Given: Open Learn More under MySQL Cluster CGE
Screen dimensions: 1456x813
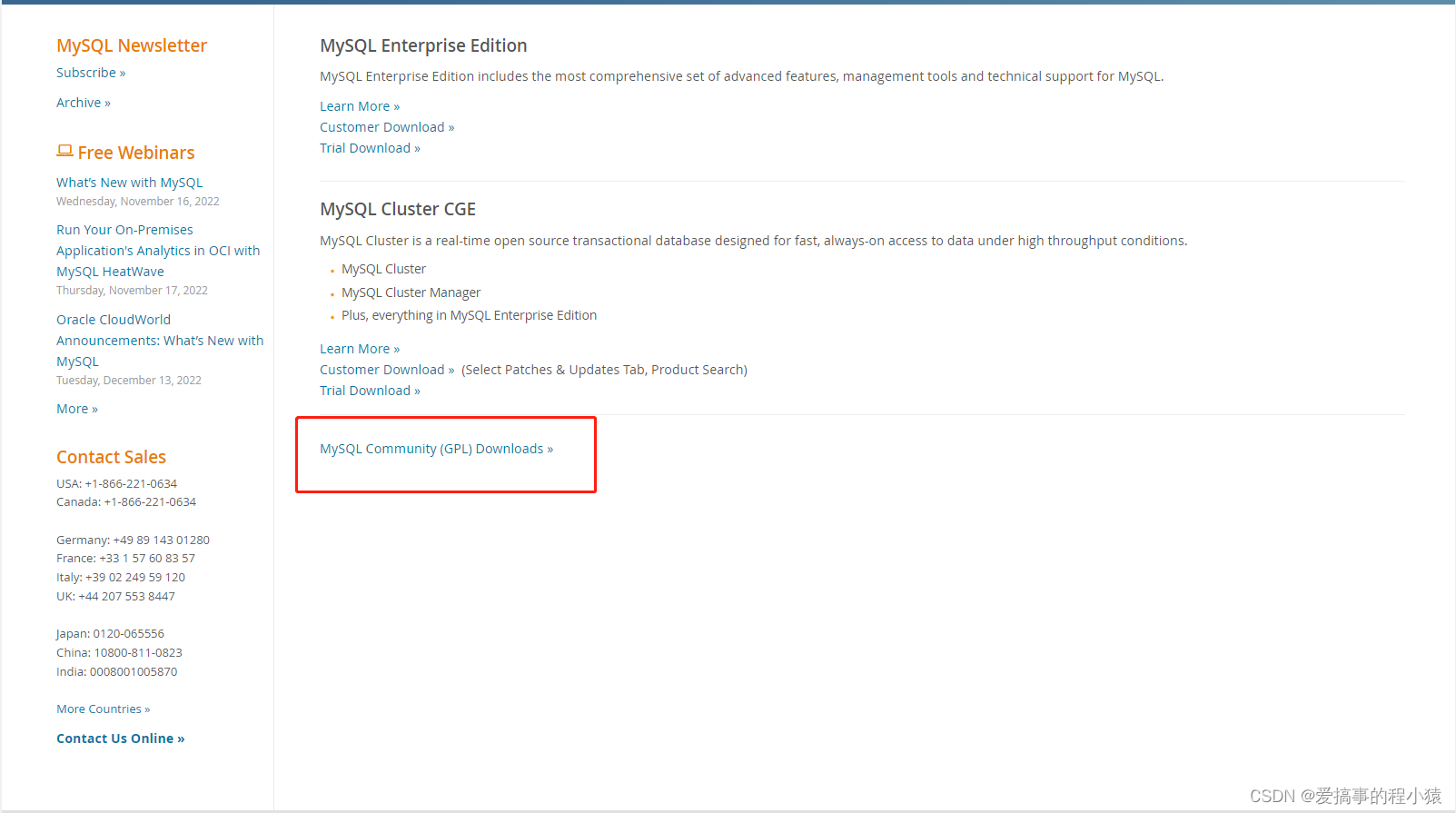Looking at the screenshot, I should click(360, 349).
